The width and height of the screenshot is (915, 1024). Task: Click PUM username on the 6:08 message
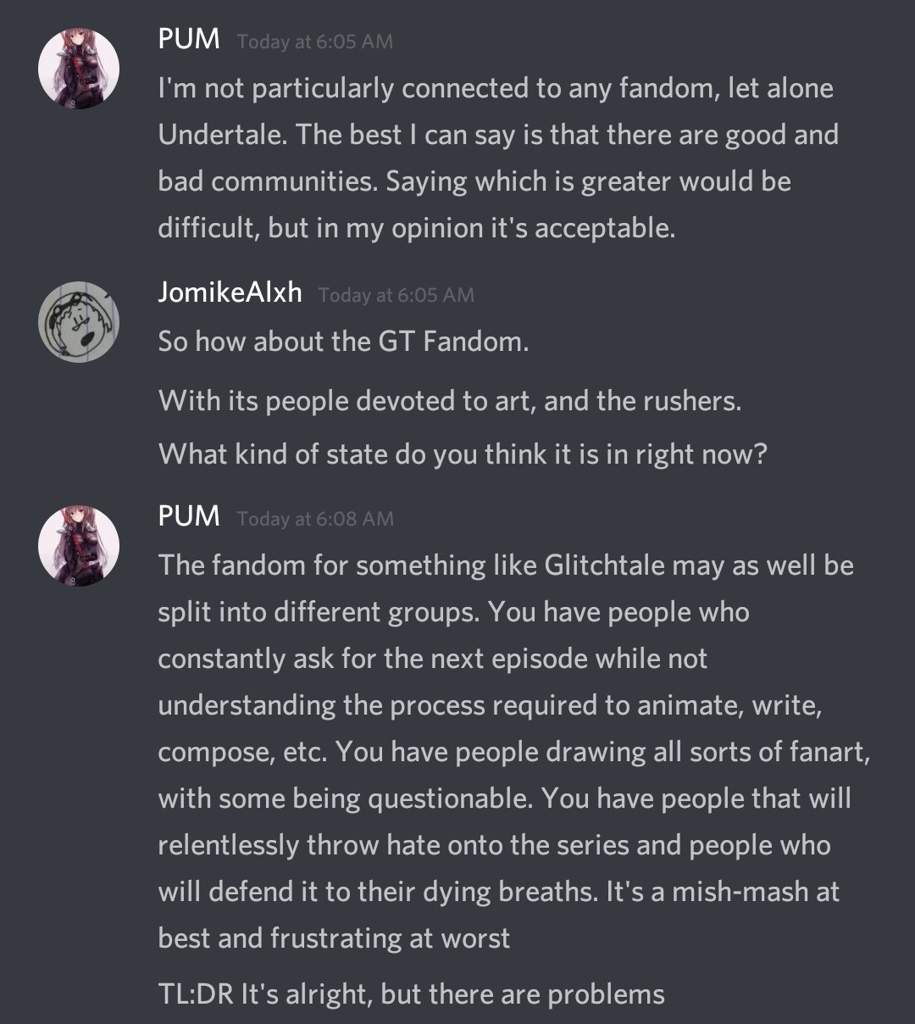(189, 517)
